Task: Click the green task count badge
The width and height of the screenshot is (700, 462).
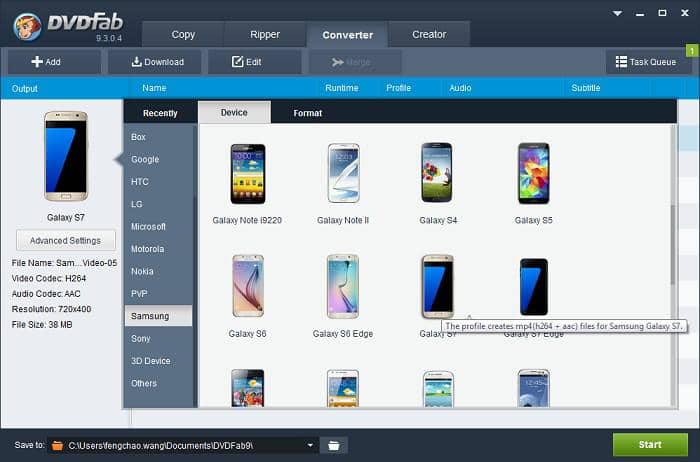Action: pyautogui.click(x=692, y=51)
